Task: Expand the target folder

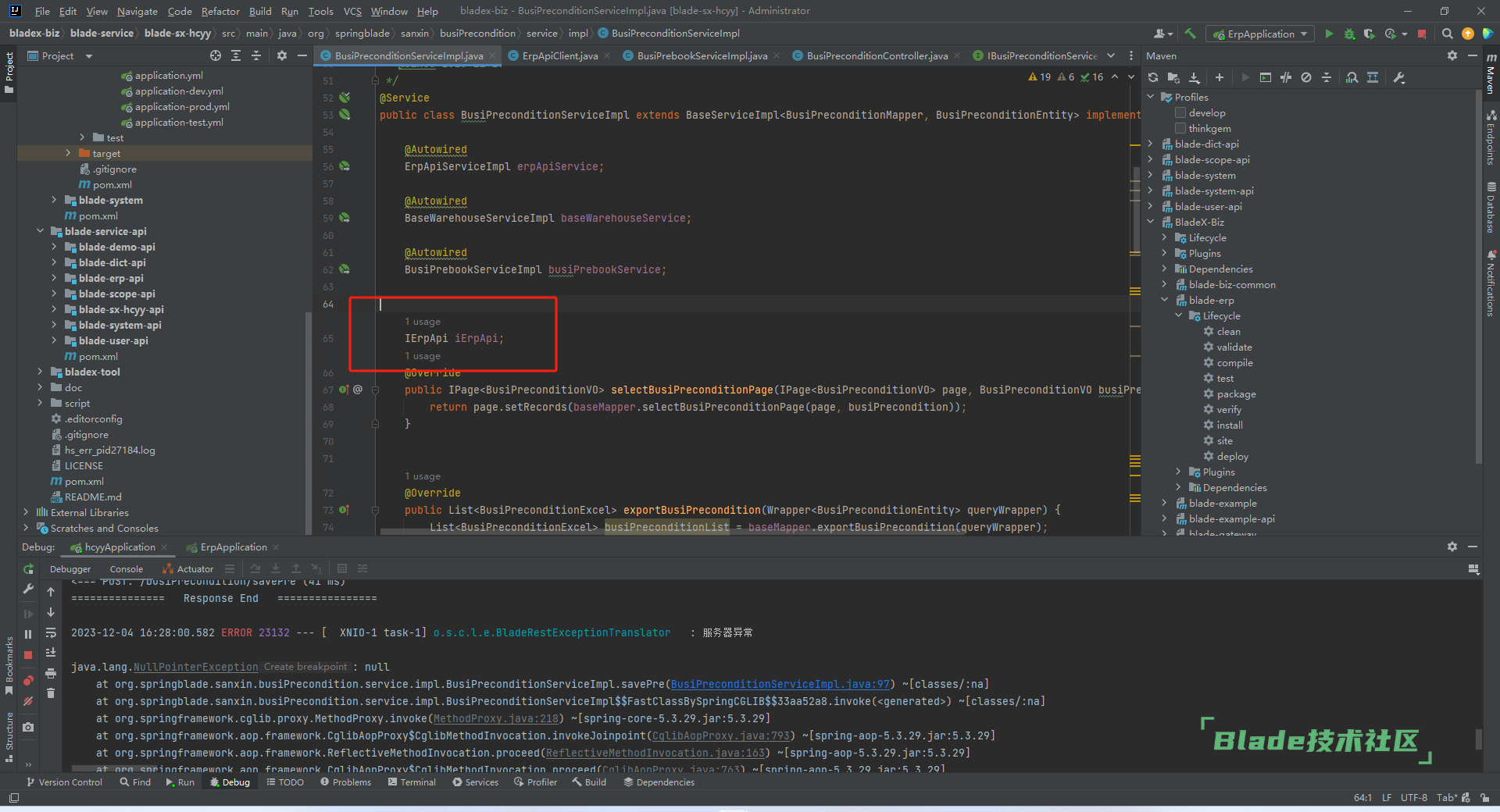Action: (68, 153)
